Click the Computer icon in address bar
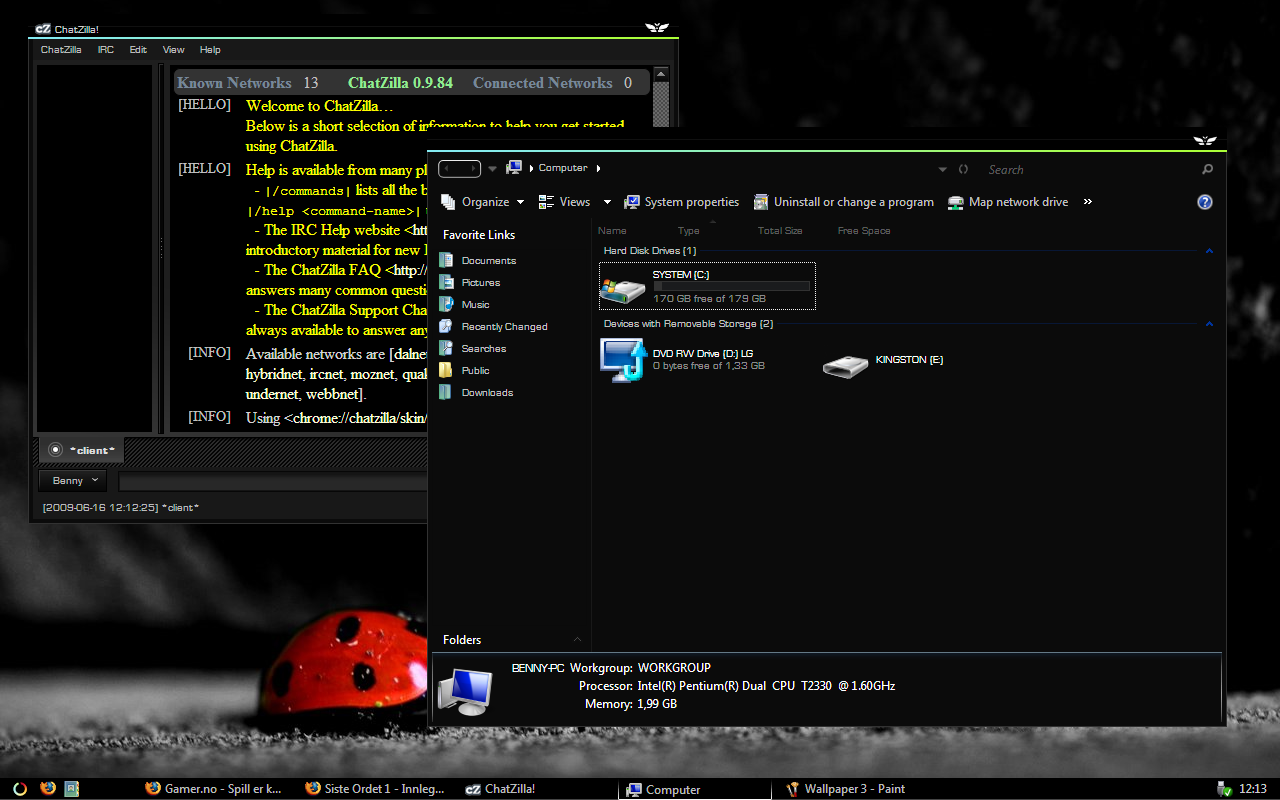This screenshot has width=1280, height=800. pos(514,168)
